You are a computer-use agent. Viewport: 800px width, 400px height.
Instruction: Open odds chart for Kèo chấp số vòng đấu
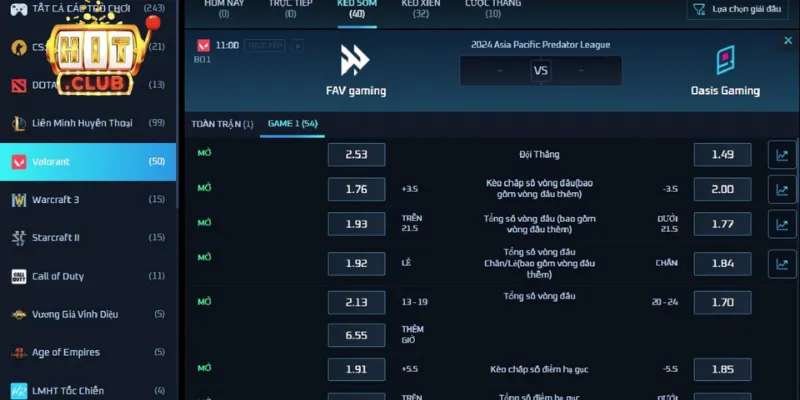(782, 189)
